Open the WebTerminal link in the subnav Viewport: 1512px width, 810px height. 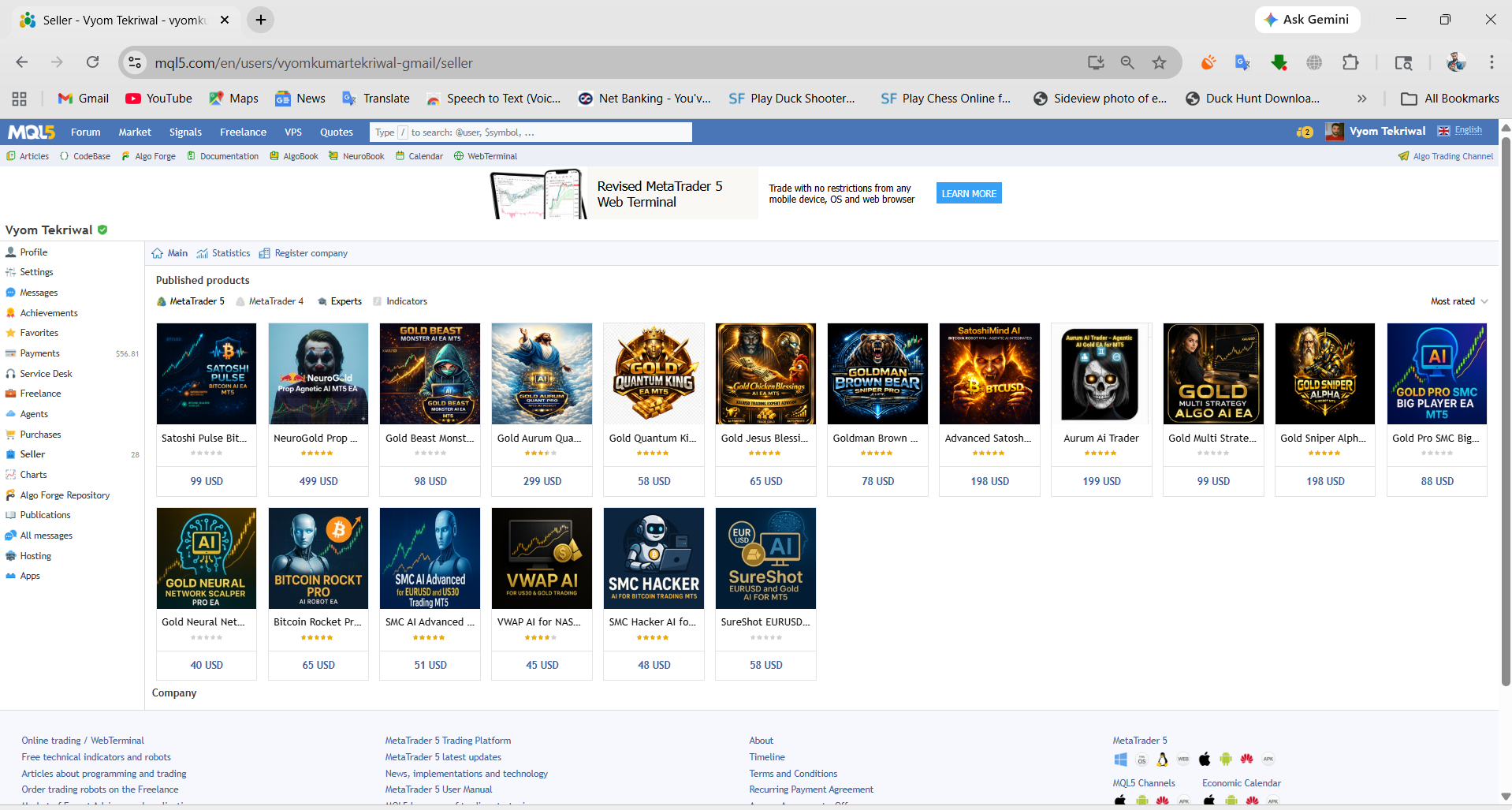click(486, 156)
